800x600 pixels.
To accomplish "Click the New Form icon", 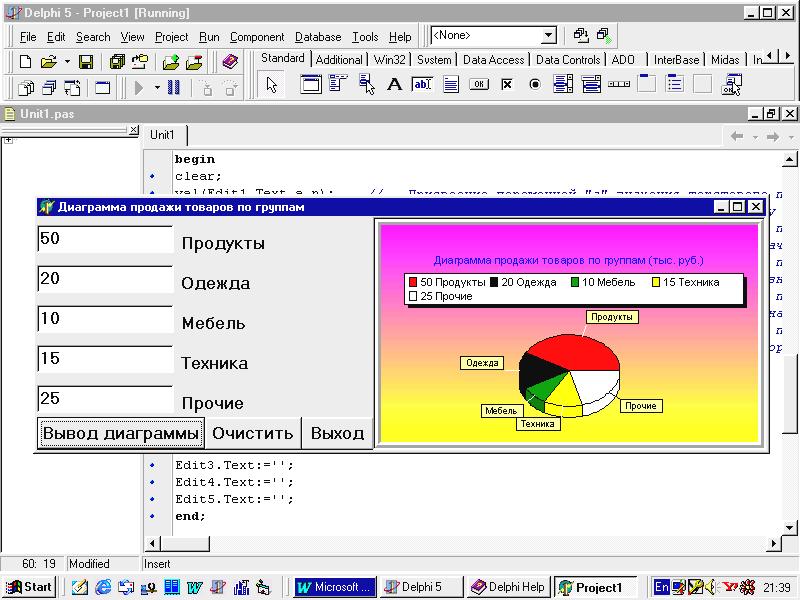I will 103,88.
